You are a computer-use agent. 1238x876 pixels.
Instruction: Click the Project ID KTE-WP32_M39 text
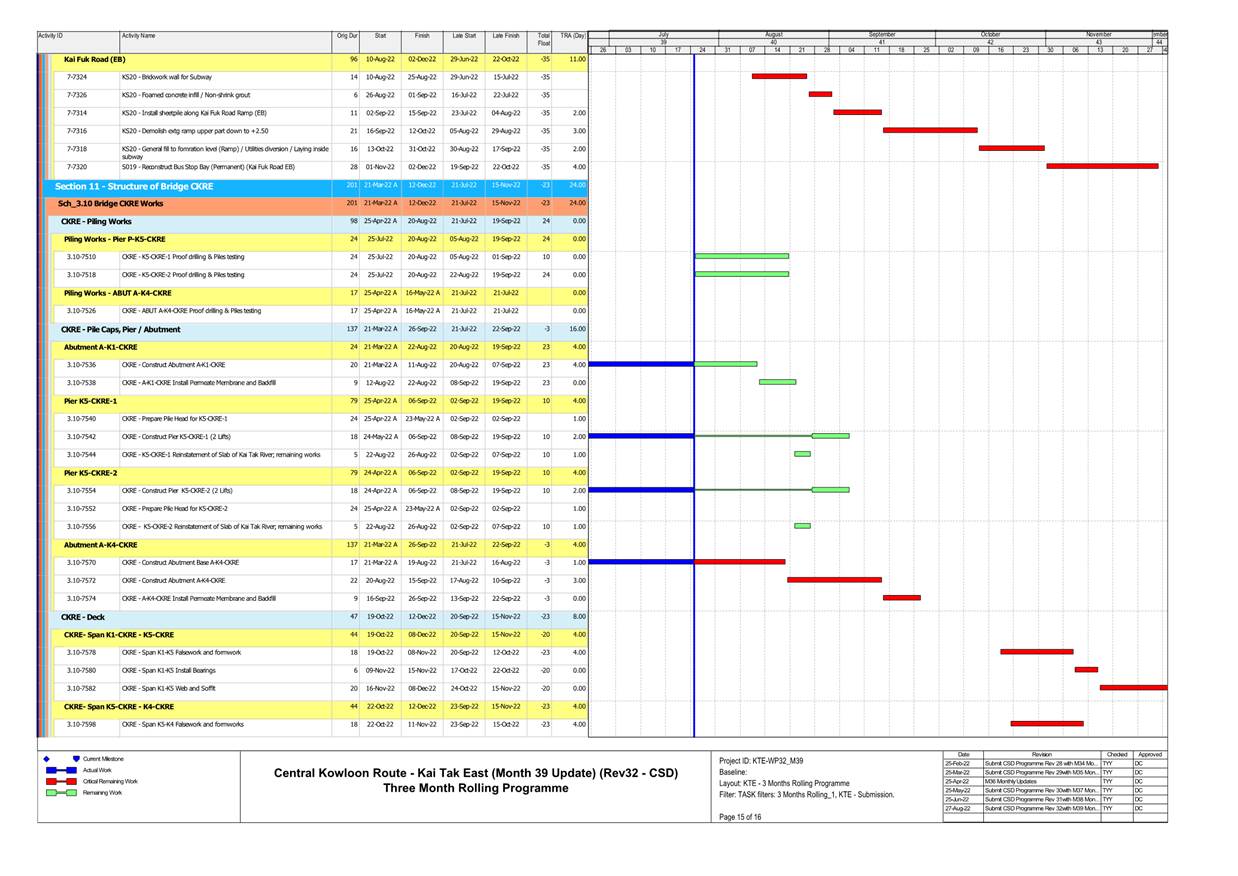[x=760, y=761]
